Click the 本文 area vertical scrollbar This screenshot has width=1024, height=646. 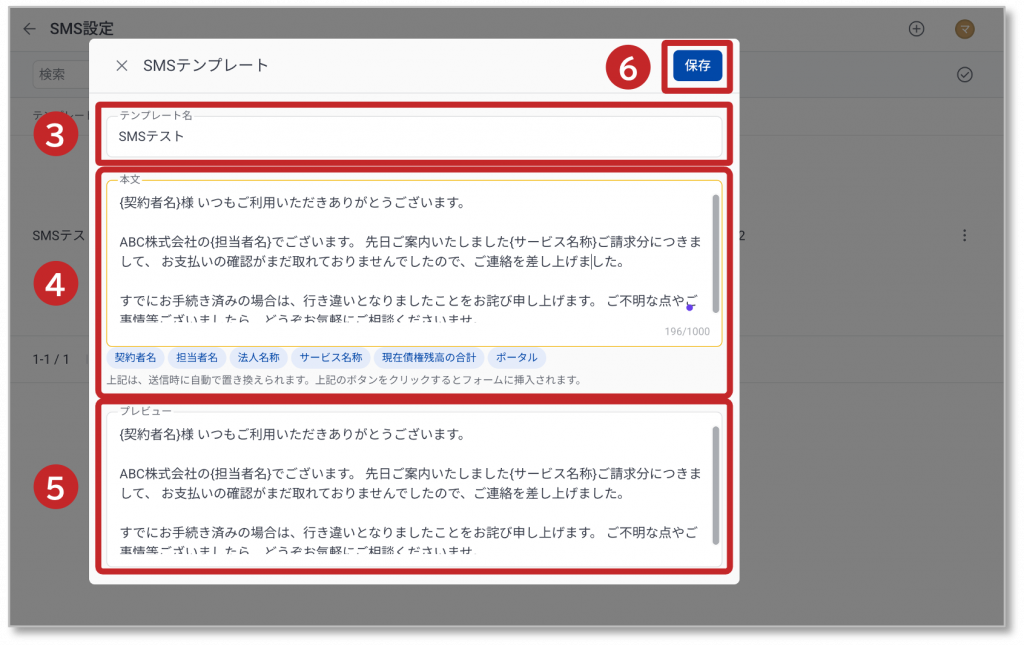point(715,240)
